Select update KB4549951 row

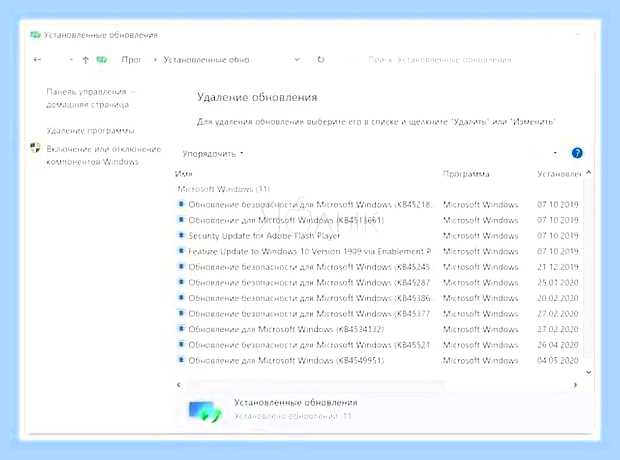[378, 360]
